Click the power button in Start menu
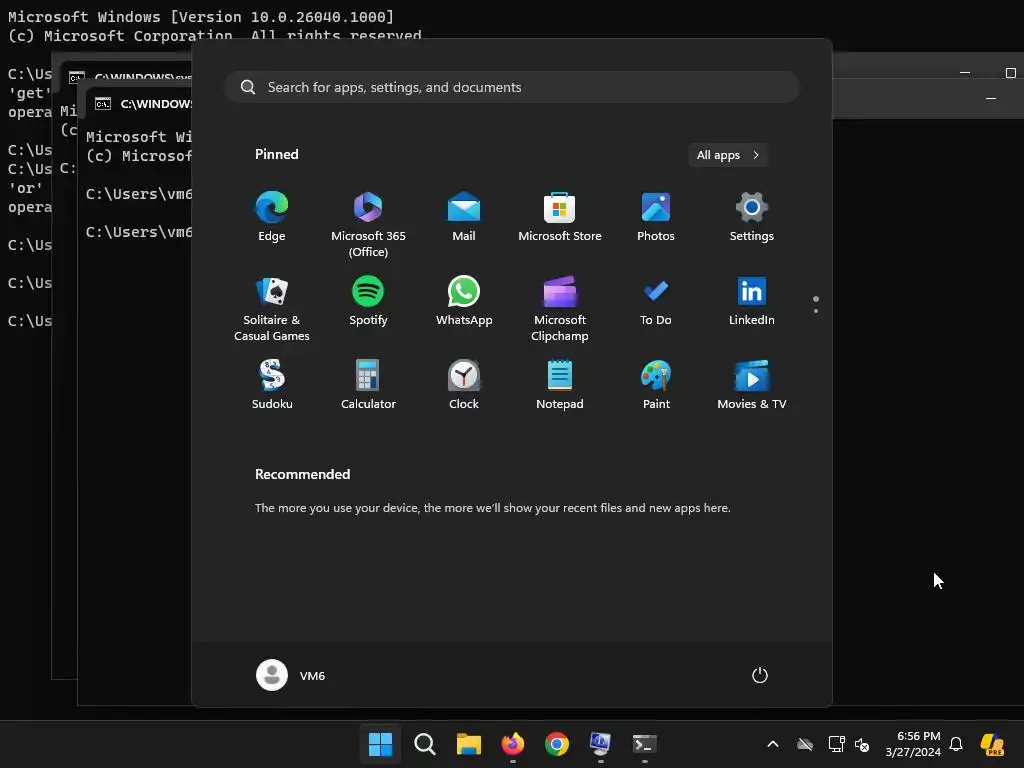1024x768 pixels. coord(760,675)
